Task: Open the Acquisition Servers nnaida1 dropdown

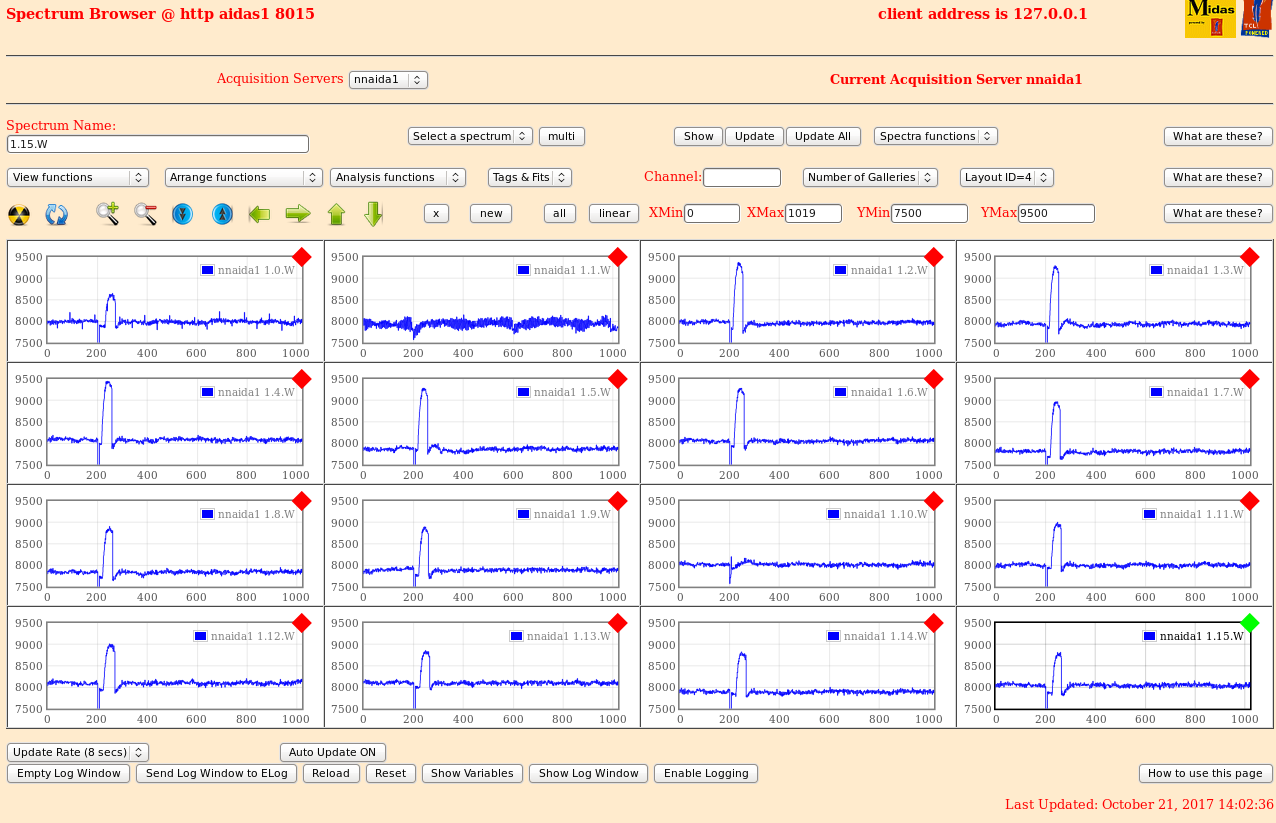Action: point(388,80)
